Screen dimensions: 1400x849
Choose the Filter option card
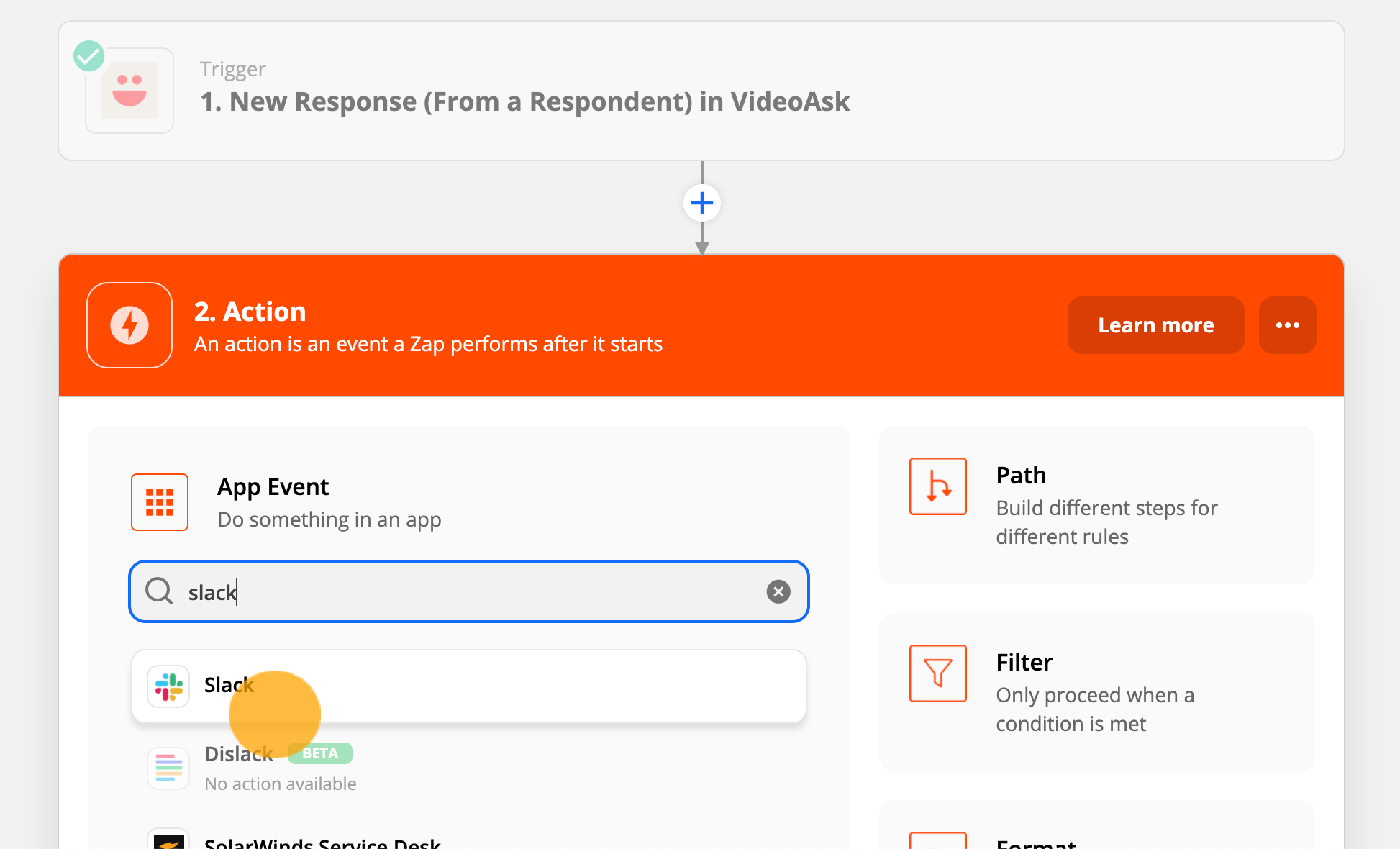tap(1097, 692)
